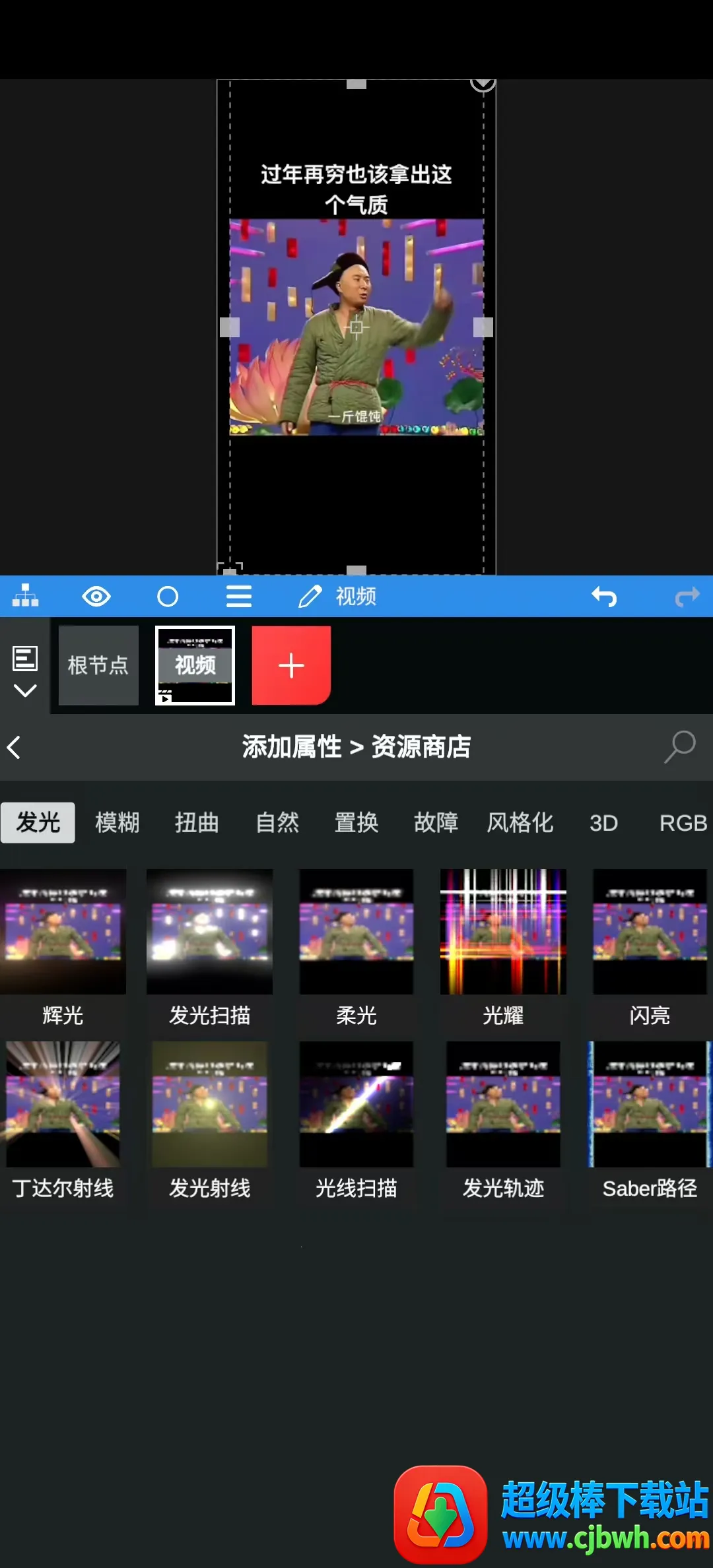Select the 视频 layer thumbnail
713x1568 pixels.
pyautogui.click(x=195, y=665)
